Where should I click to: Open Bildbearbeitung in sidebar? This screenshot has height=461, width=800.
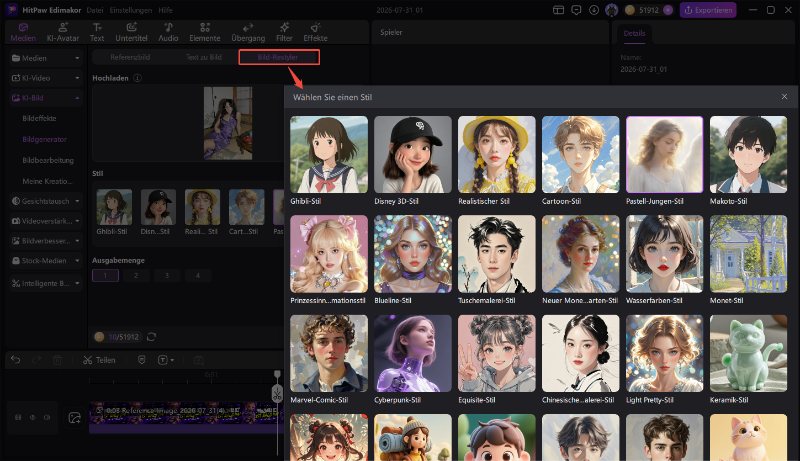[48, 160]
